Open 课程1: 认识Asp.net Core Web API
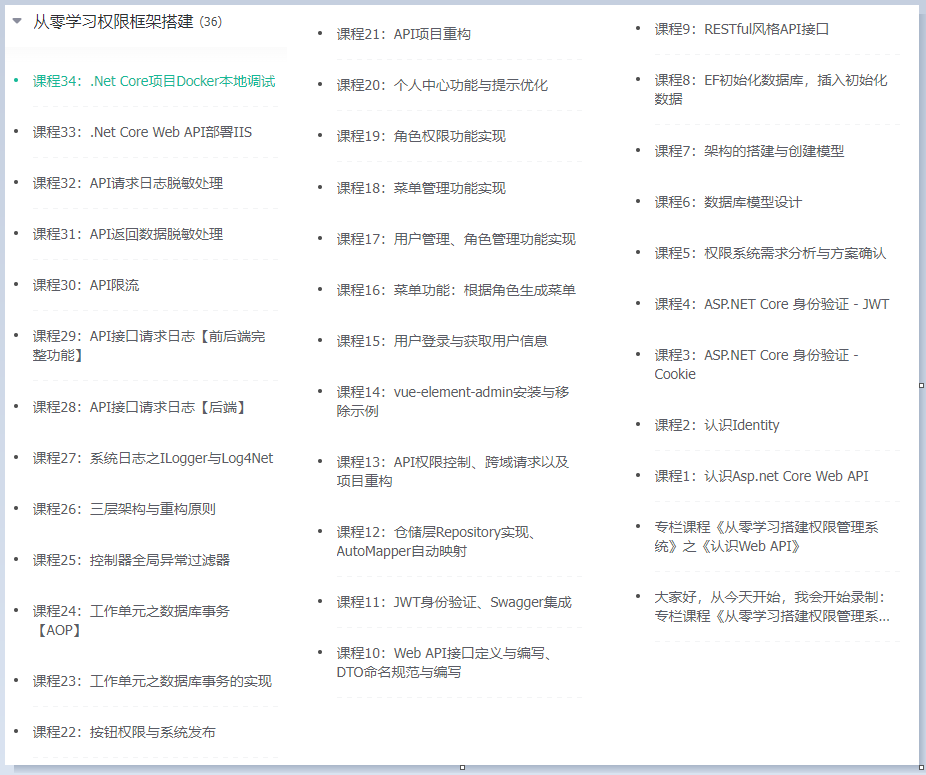 pos(761,476)
